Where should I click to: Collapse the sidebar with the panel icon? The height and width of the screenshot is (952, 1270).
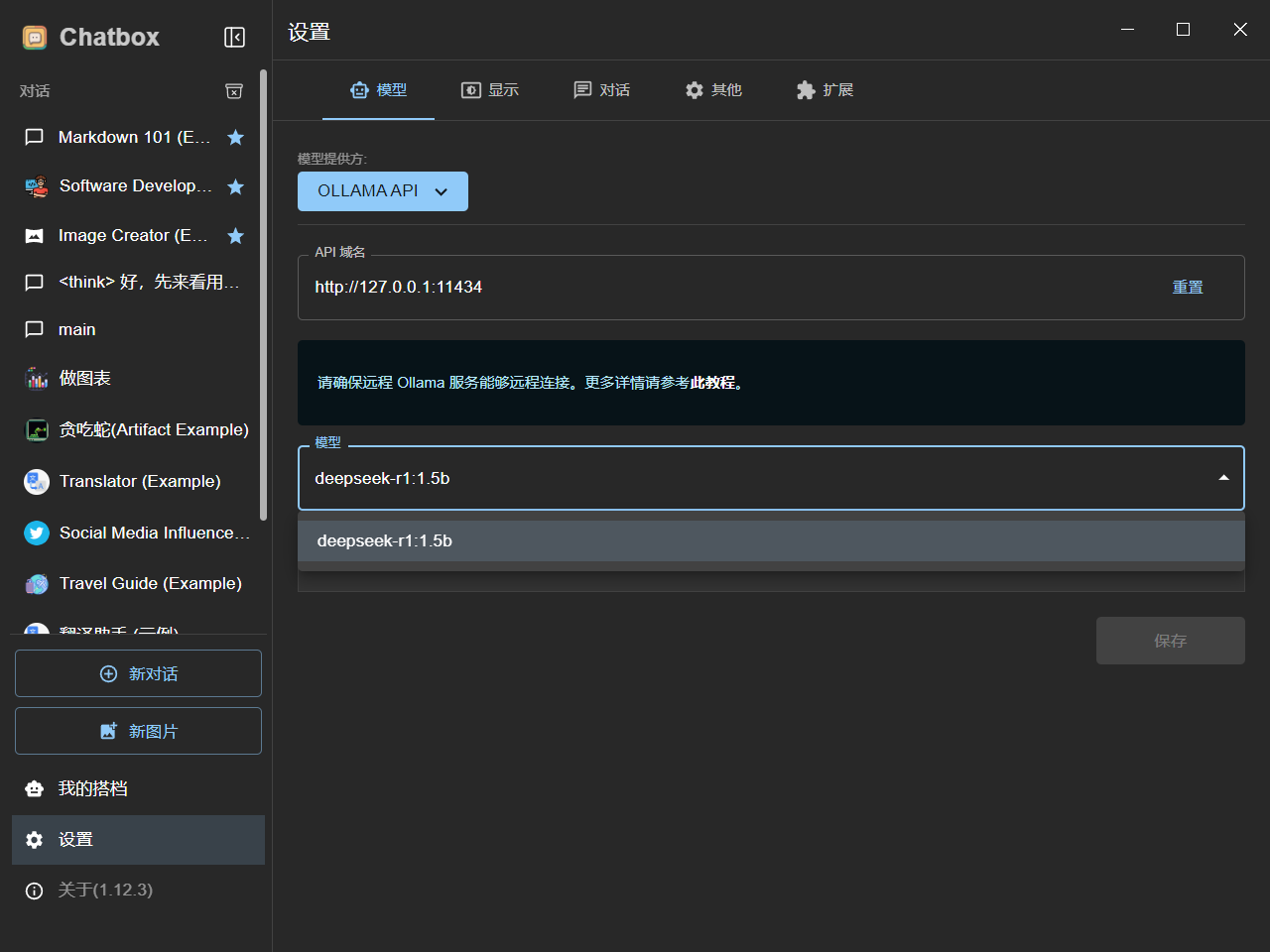[x=234, y=38]
